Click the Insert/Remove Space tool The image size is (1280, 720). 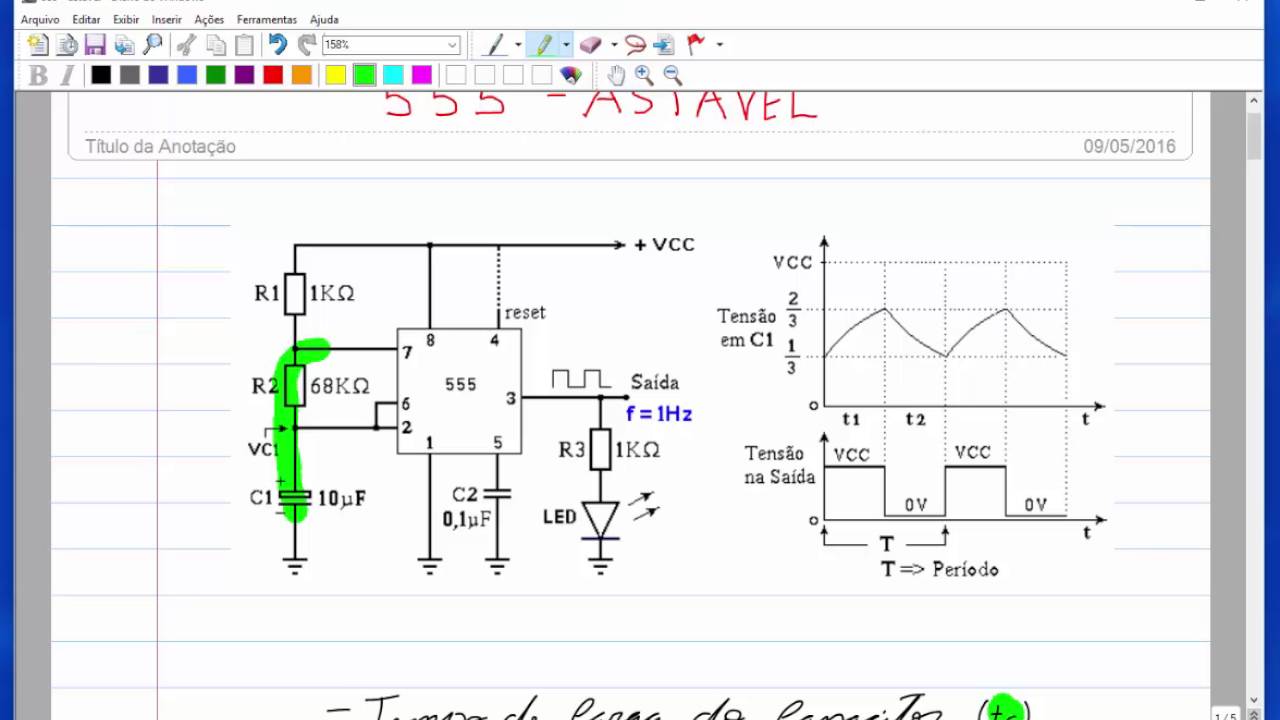click(x=664, y=44)
